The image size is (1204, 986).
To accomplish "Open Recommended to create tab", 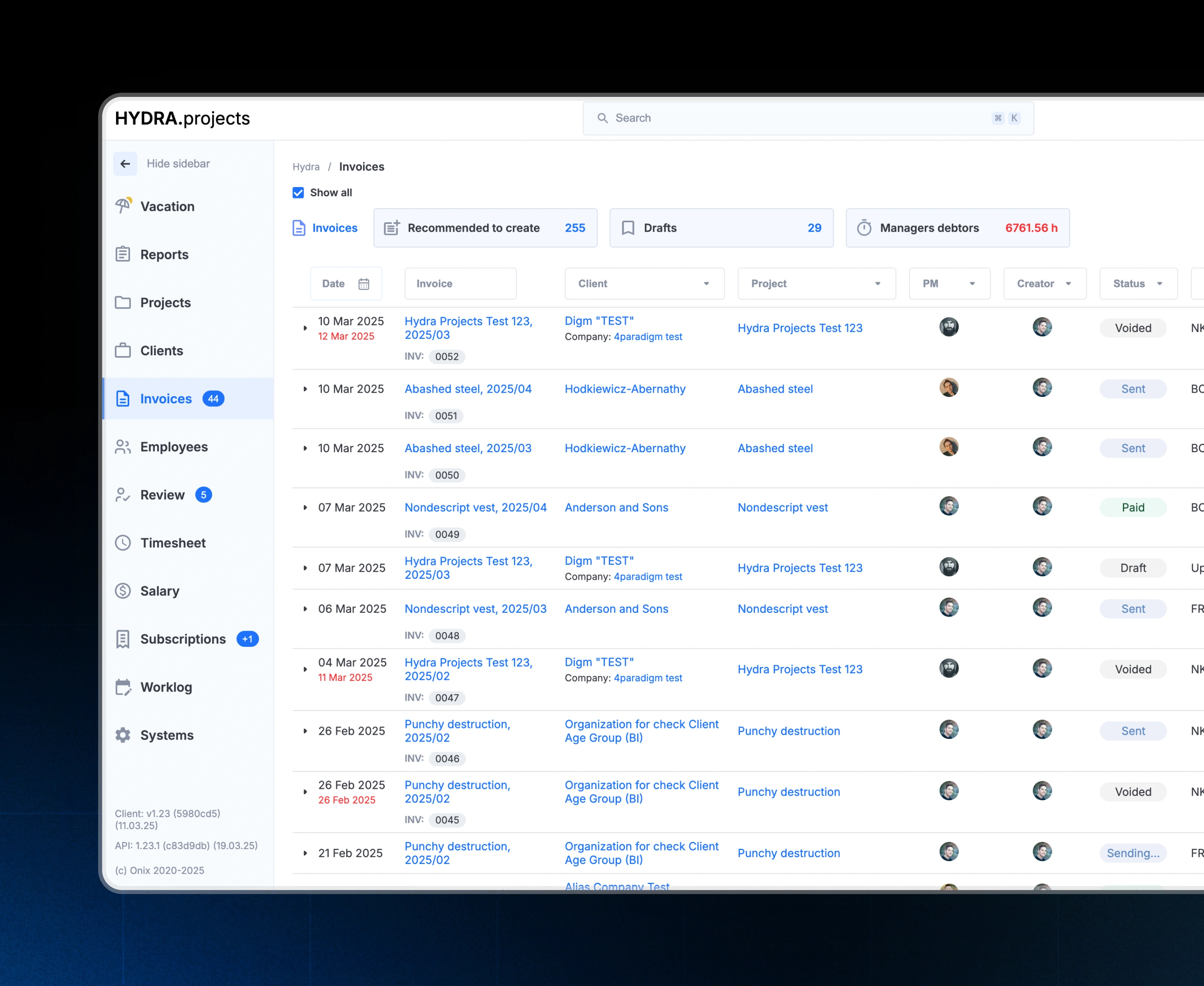I will coord(485,228).
